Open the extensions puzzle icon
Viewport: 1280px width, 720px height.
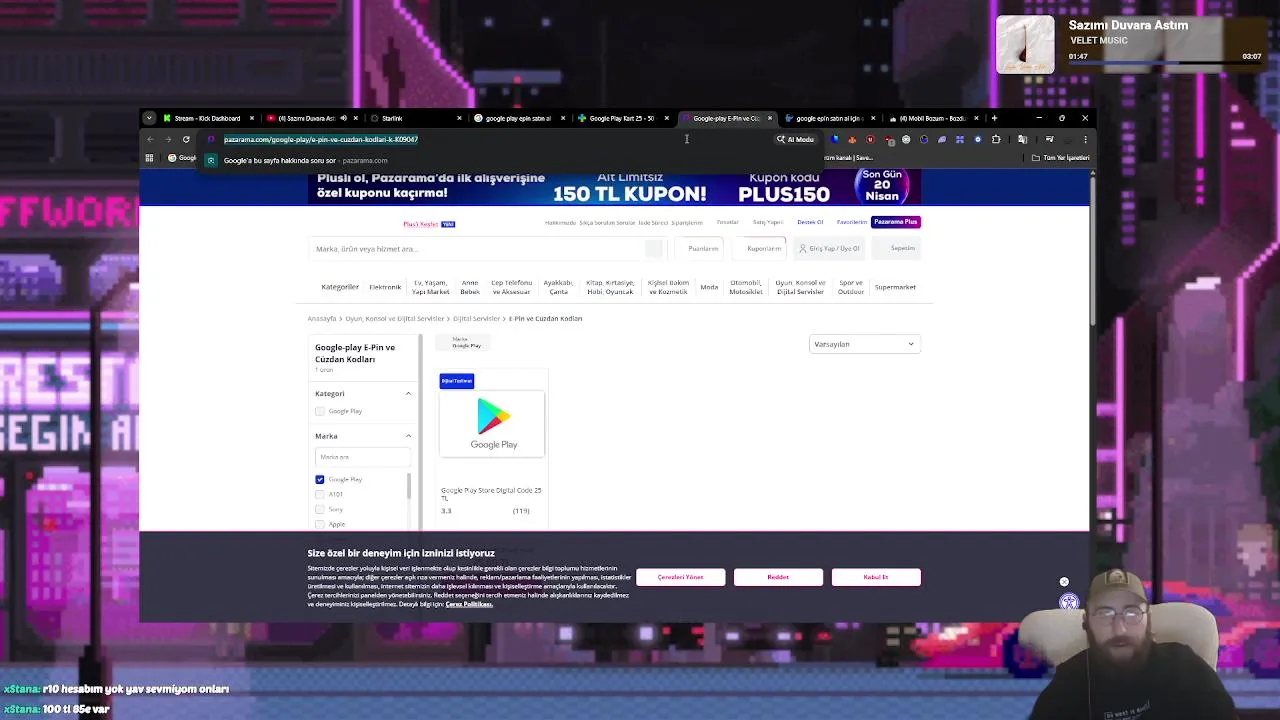coord(996,139)
